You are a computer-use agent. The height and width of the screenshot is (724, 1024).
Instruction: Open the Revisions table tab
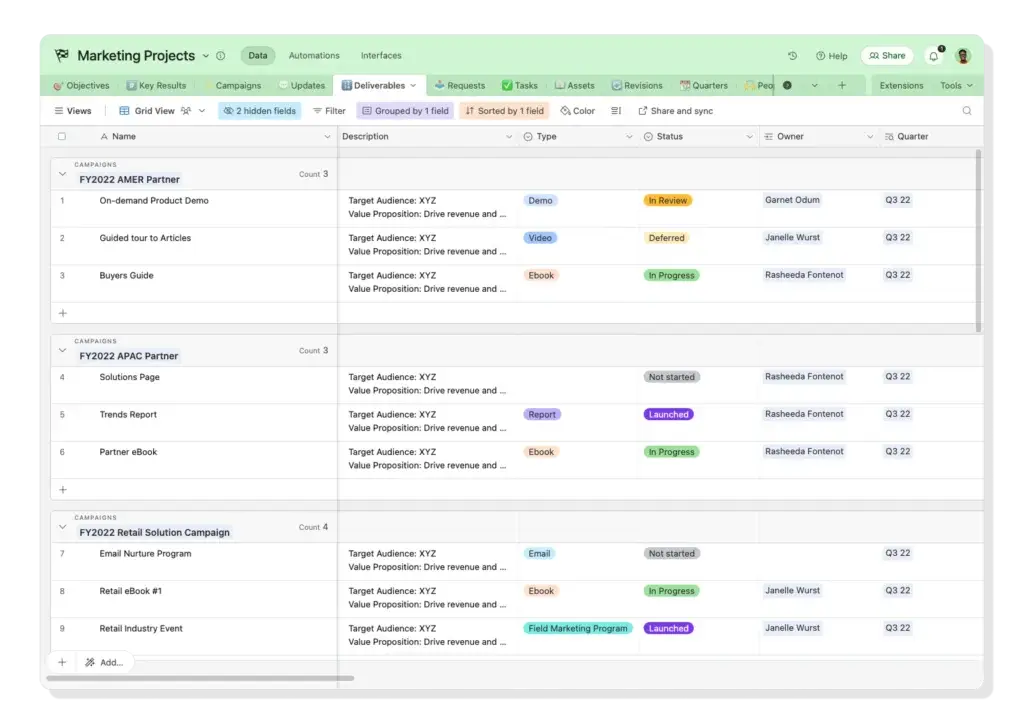637,86
